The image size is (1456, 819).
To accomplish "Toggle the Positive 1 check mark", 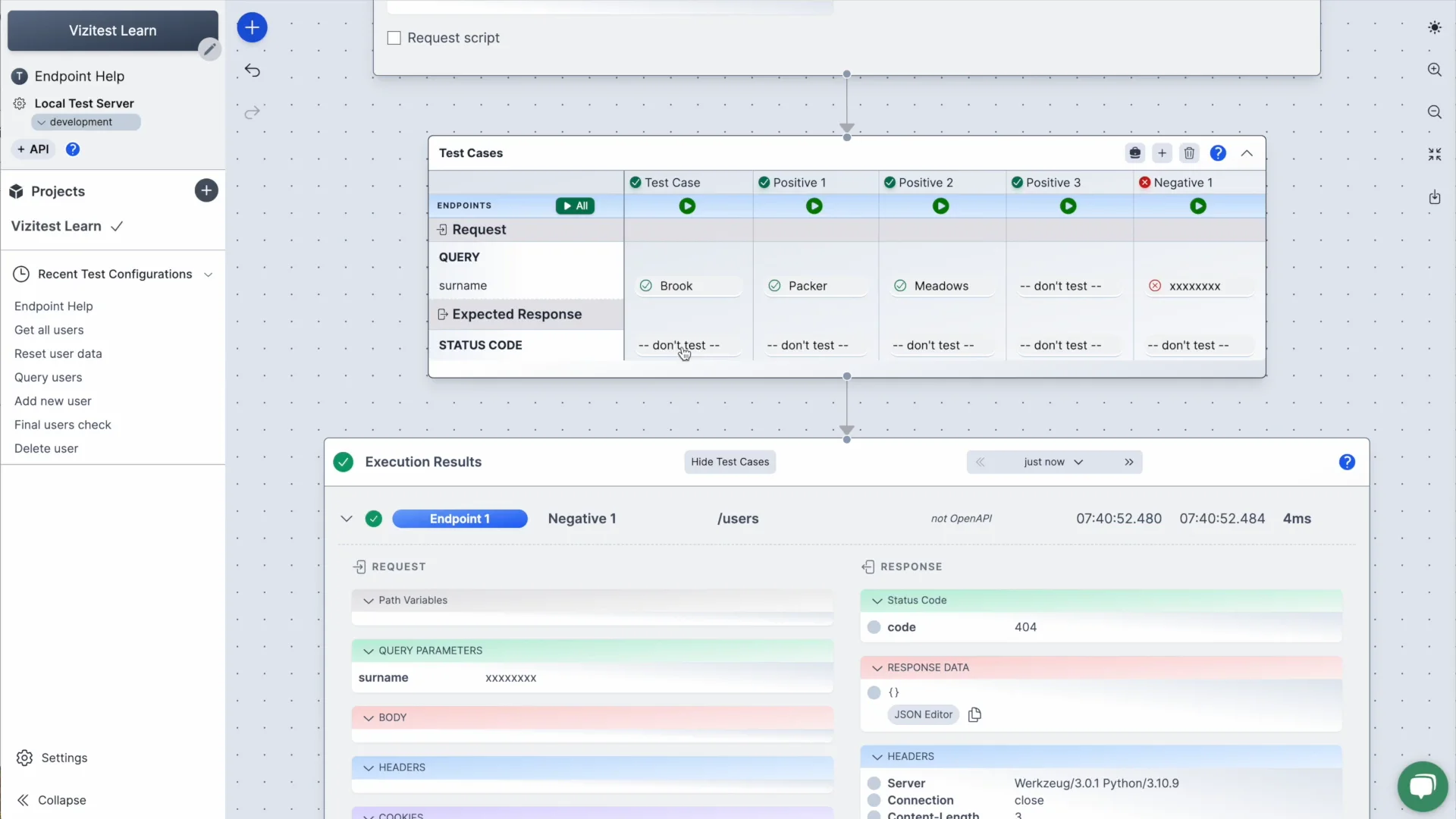I will 765,182.
